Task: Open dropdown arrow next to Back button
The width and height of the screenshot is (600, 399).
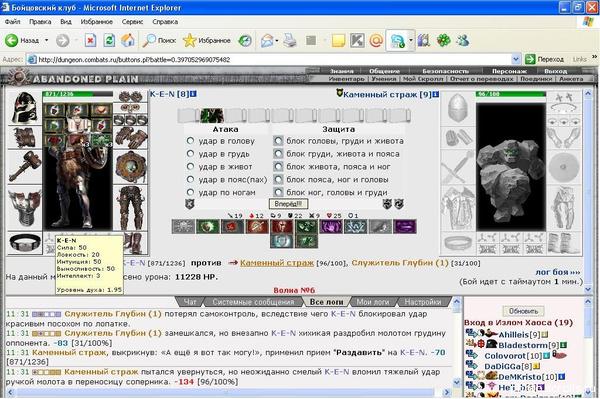Action: (x=47, y=40)
